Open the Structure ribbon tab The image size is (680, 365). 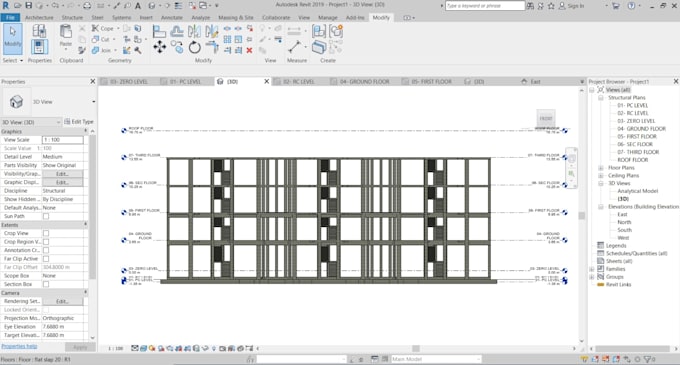point(72,18)
